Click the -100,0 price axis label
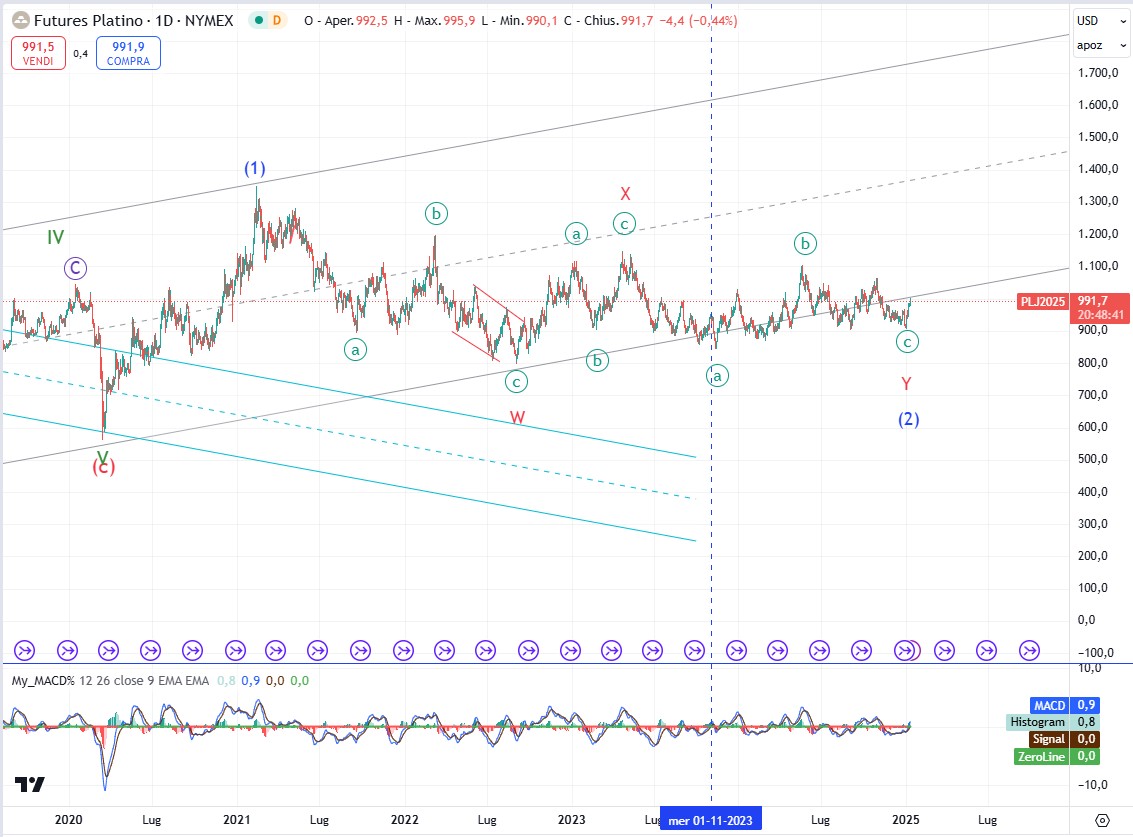Screen dimensions: 1133x837 click(x=1095, y=652)
